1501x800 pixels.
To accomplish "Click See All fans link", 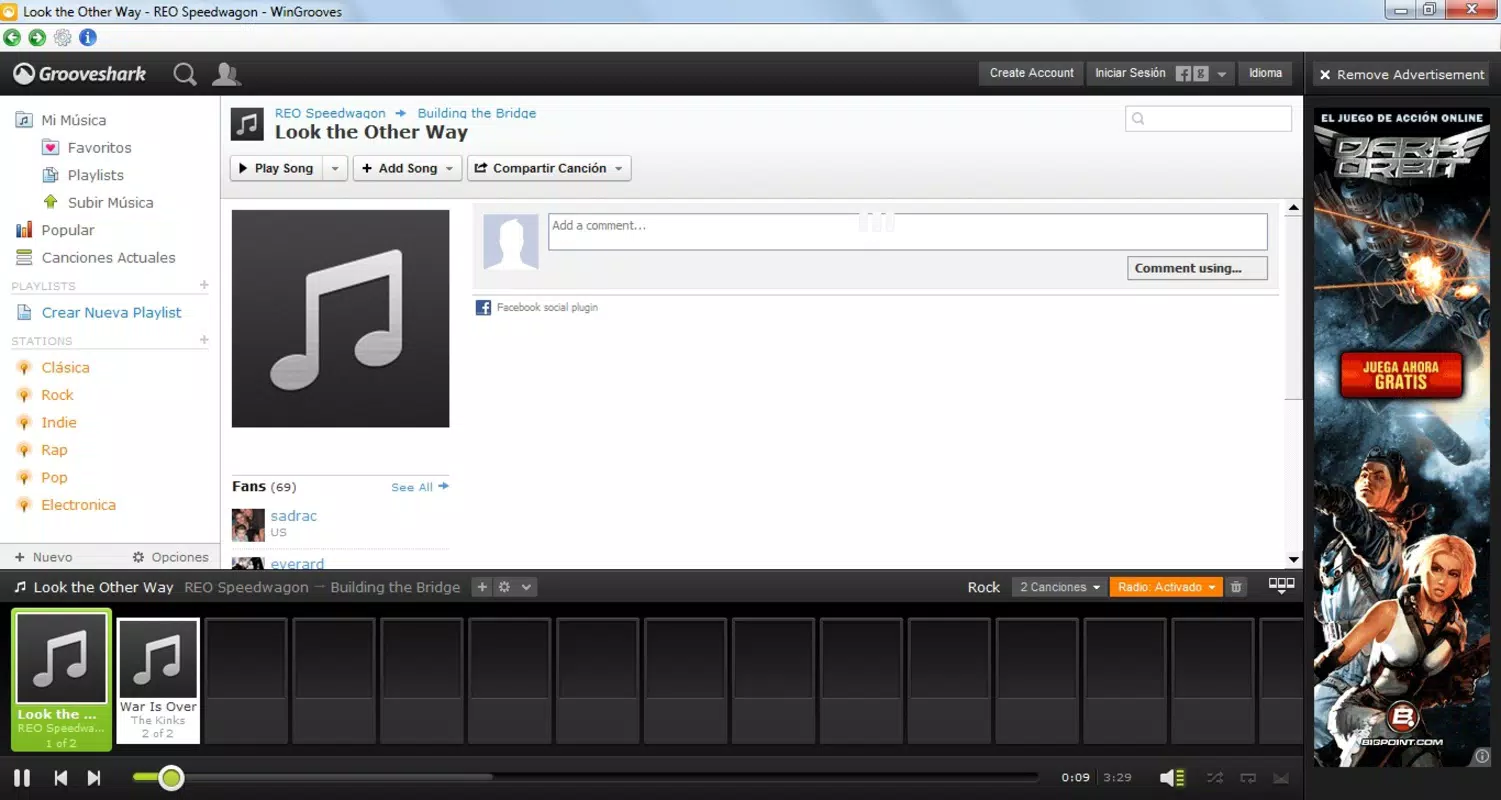I will [x=420, y=487].
